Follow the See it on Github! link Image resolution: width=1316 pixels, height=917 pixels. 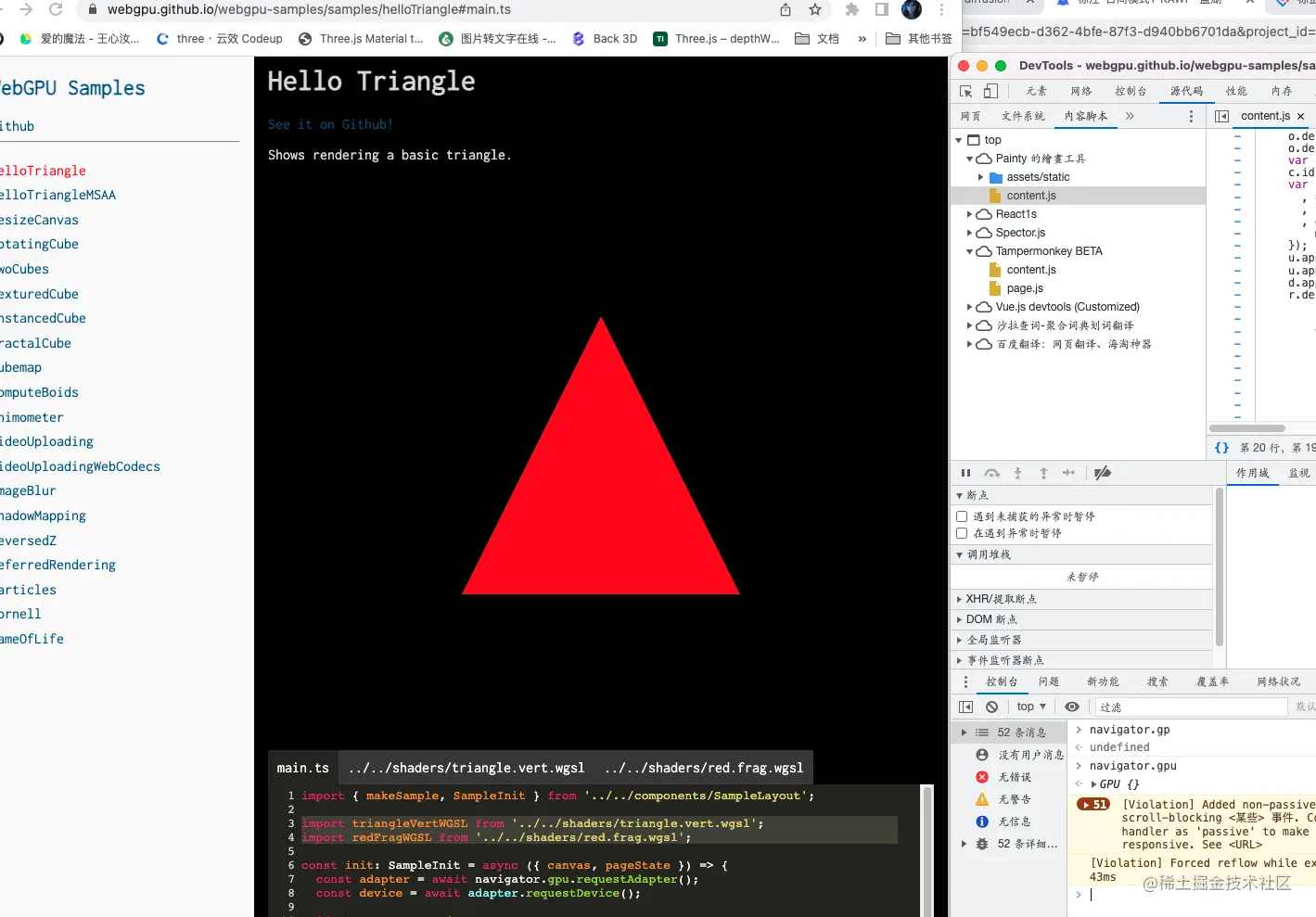330,124
